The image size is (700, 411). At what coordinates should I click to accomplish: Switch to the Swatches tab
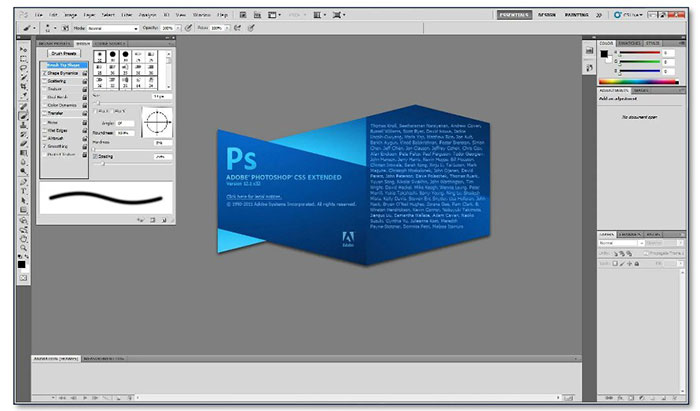[629, 43]
